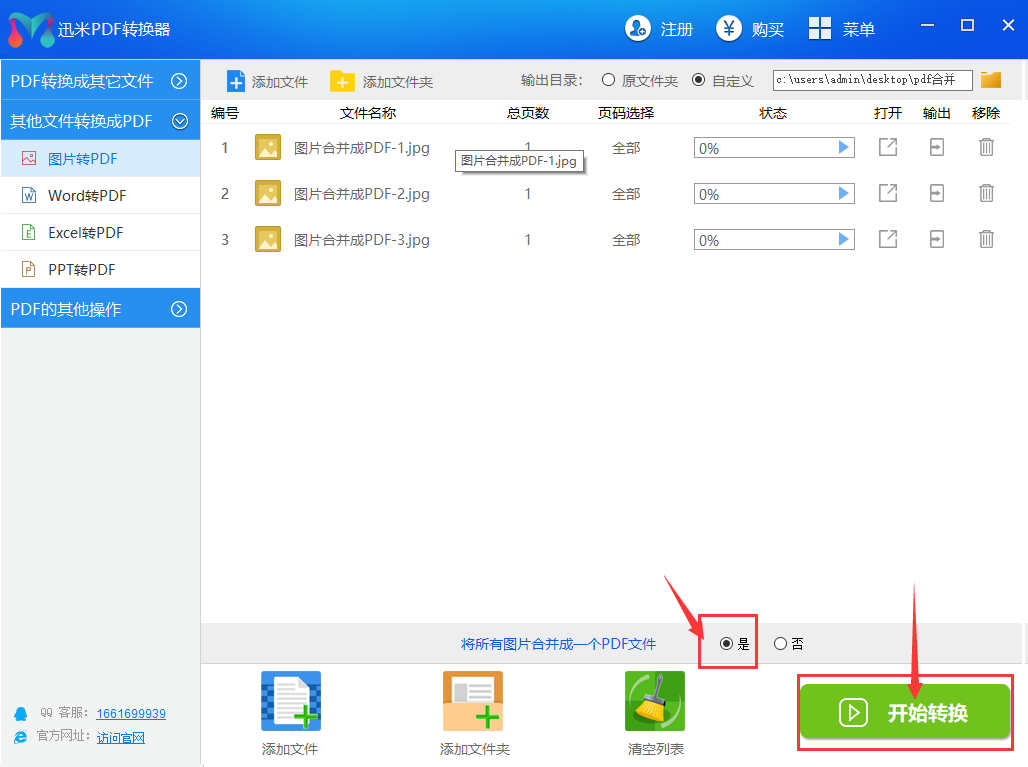The width and height of the screenshot is (1028, 767).
Task: Select Excel转PDF in the sidebar
Action: click(x=85, y=233)
